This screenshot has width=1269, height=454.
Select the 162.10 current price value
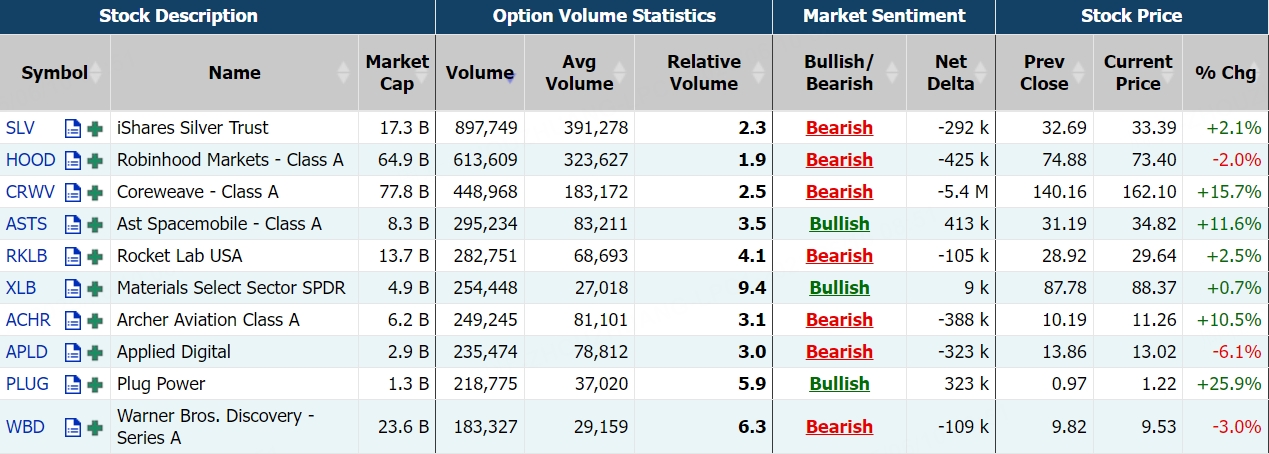click(1148, 192)
